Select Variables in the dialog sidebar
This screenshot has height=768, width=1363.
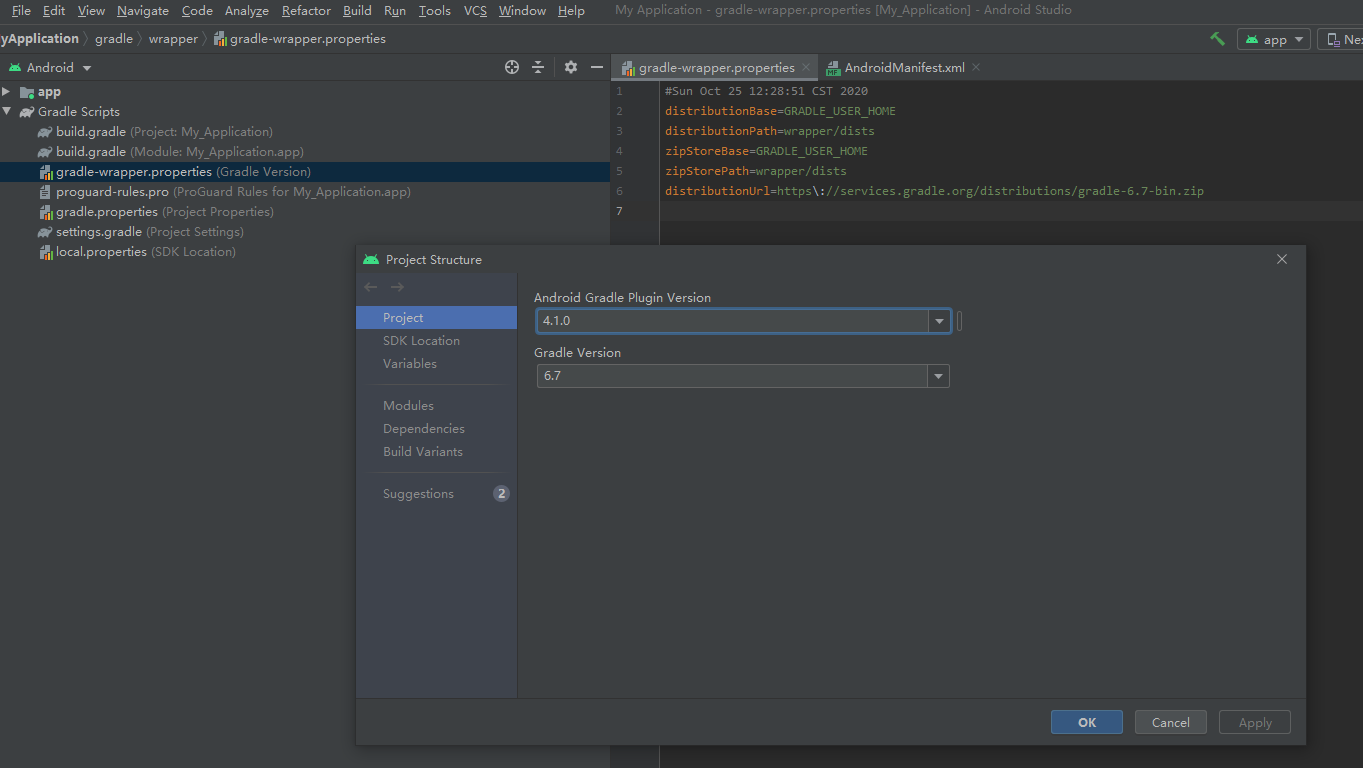pyautogui.click(x=436, y=363)
